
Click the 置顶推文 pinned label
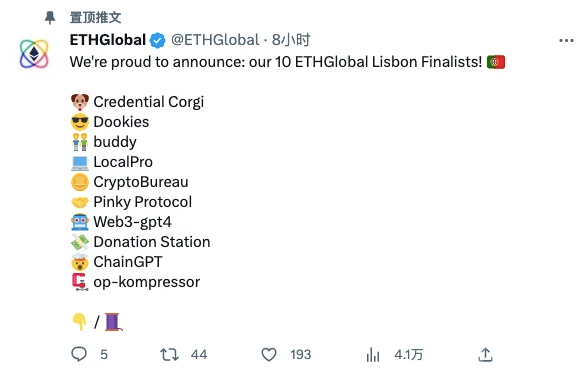point(95,17)
